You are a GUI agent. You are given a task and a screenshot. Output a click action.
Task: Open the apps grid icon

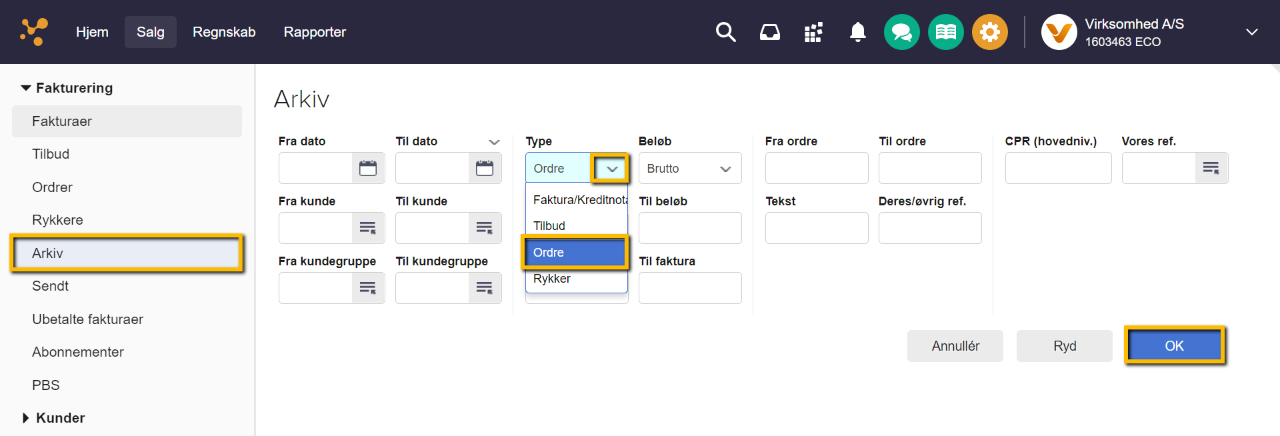coord(814,32)
